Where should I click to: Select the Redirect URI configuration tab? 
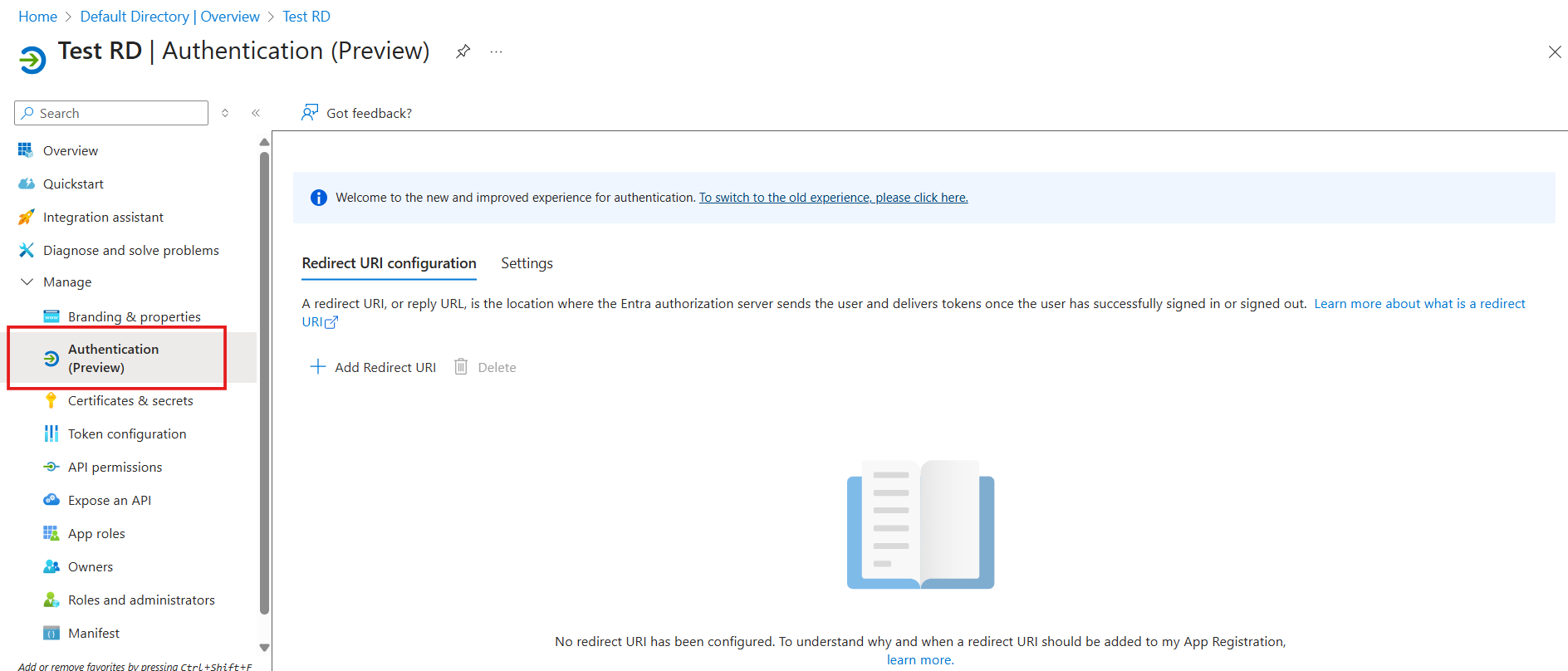[389, 263]
